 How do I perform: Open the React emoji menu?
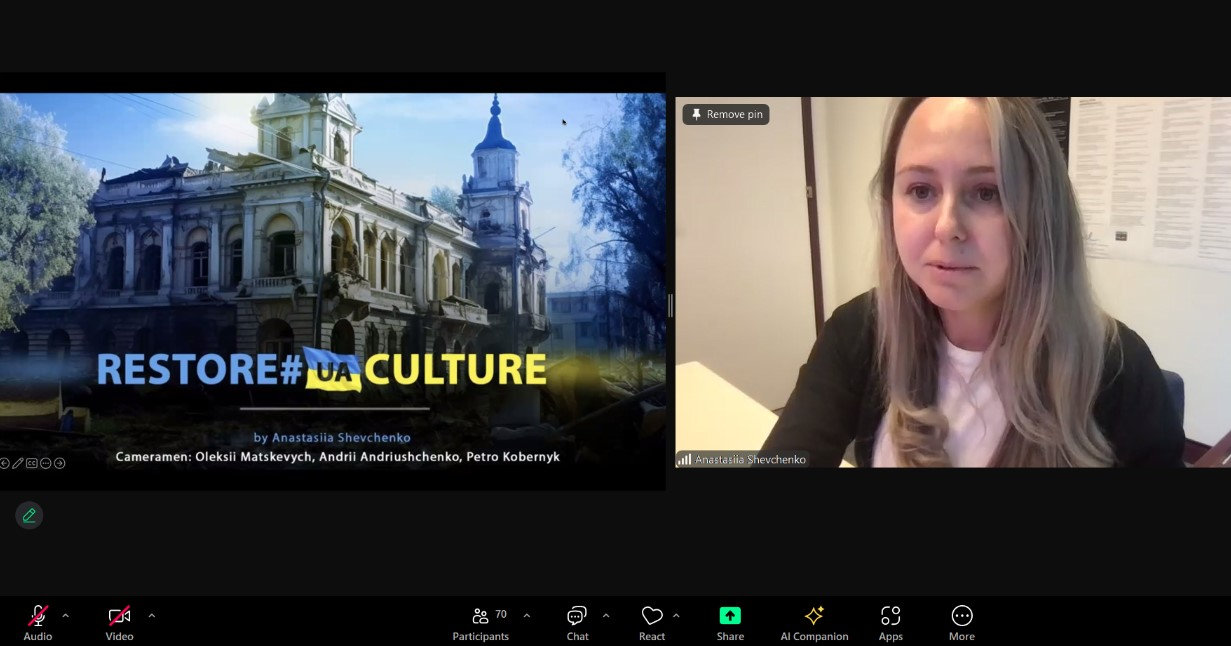pyautogui.click(x=652, y=623)
